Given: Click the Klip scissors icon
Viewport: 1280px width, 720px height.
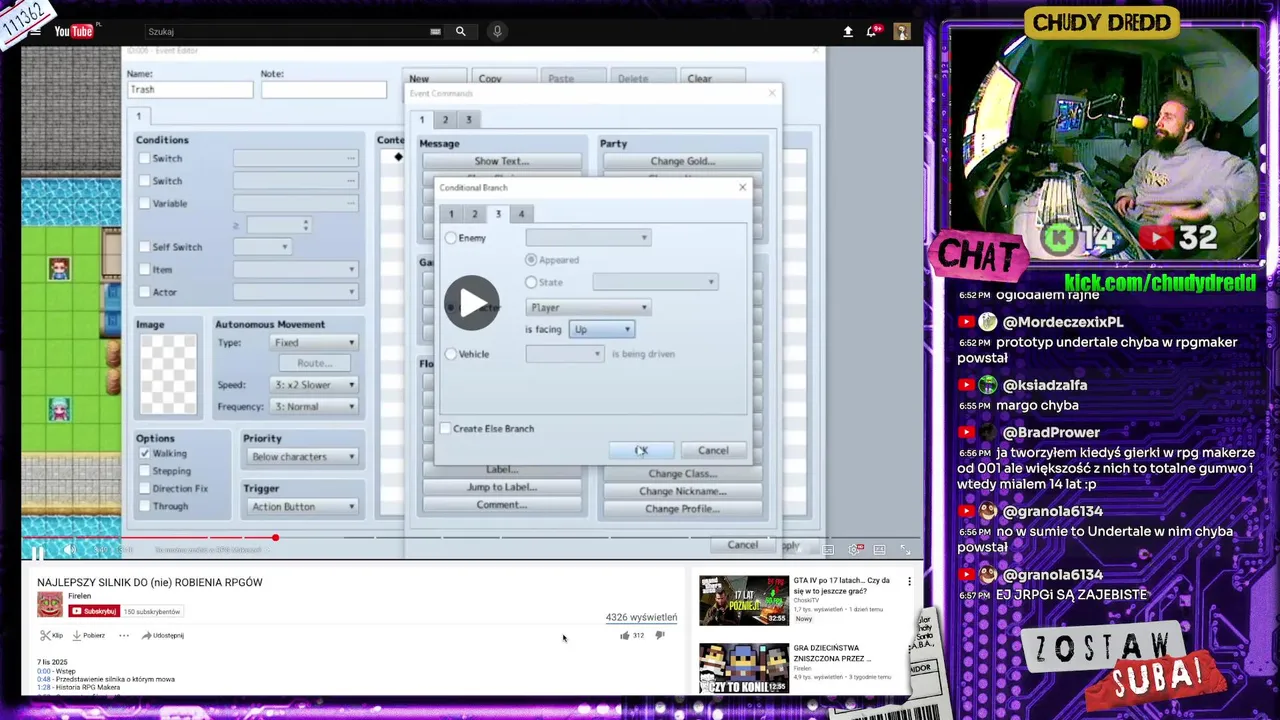Looking at the screenshot, I should (45, 635).
